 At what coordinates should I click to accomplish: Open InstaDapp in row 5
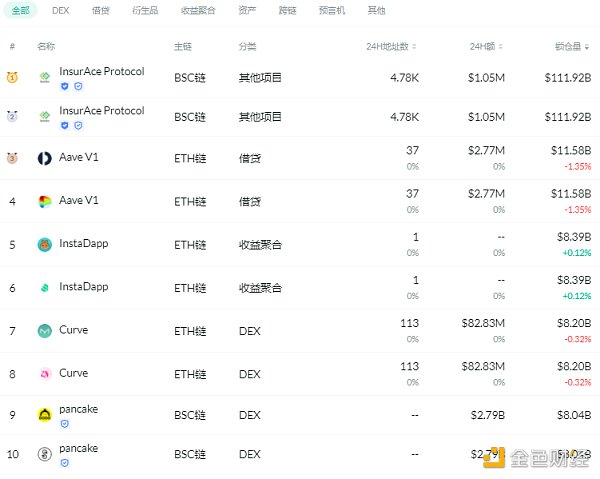(x=84, y=244)
